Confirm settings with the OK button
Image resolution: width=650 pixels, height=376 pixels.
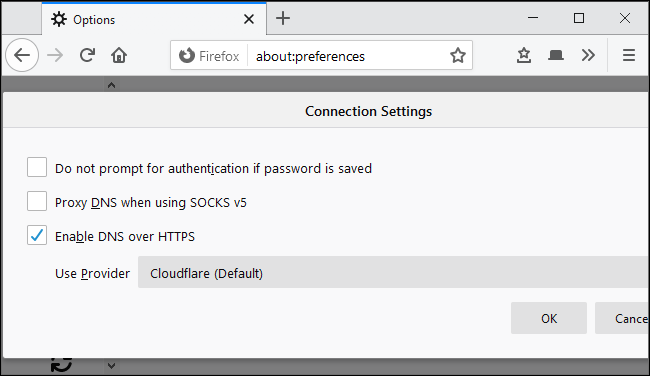549,318
